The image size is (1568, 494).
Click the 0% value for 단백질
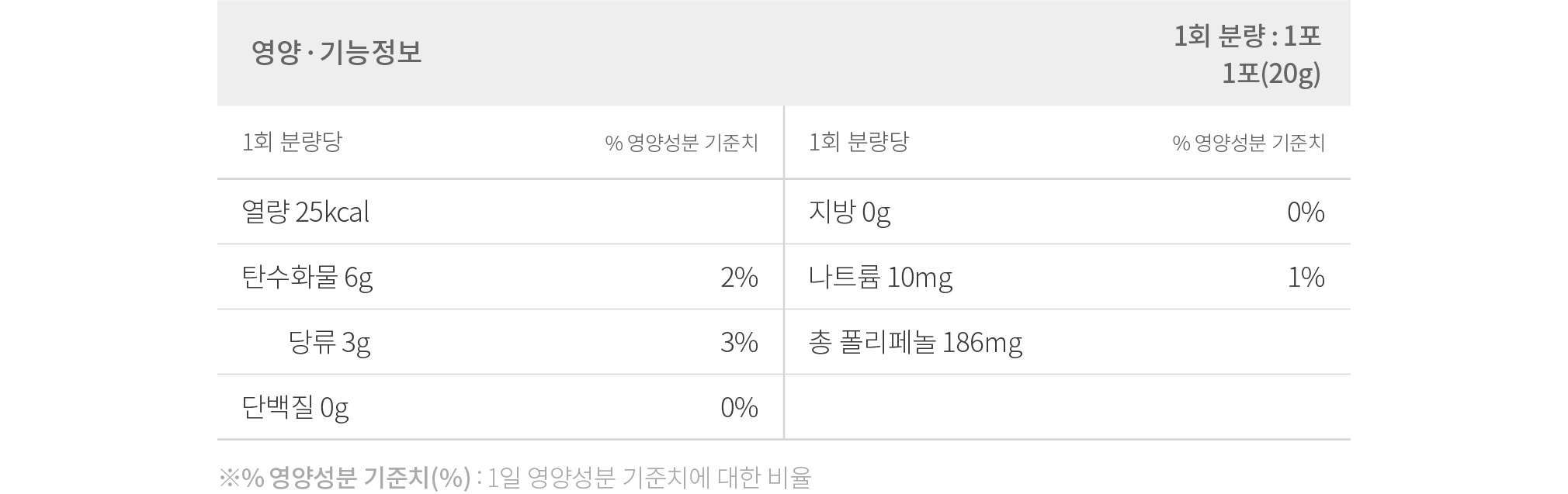[x=739, y=408]
